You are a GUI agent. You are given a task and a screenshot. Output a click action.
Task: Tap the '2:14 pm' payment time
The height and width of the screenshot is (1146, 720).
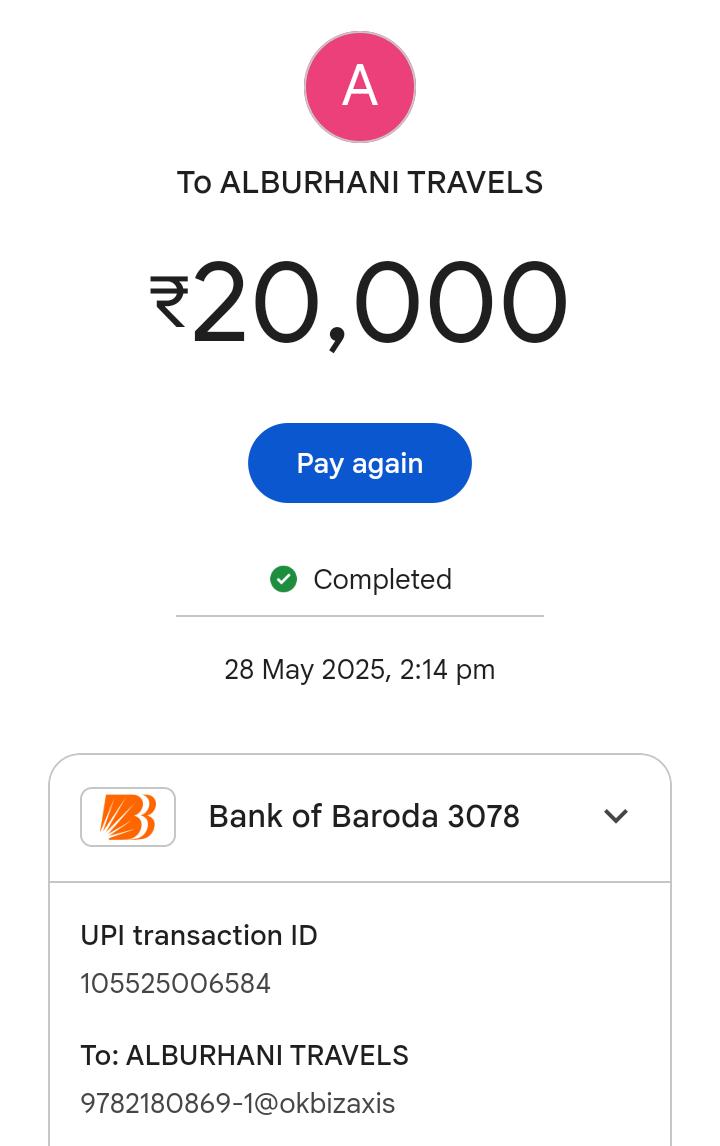[447, 670]
